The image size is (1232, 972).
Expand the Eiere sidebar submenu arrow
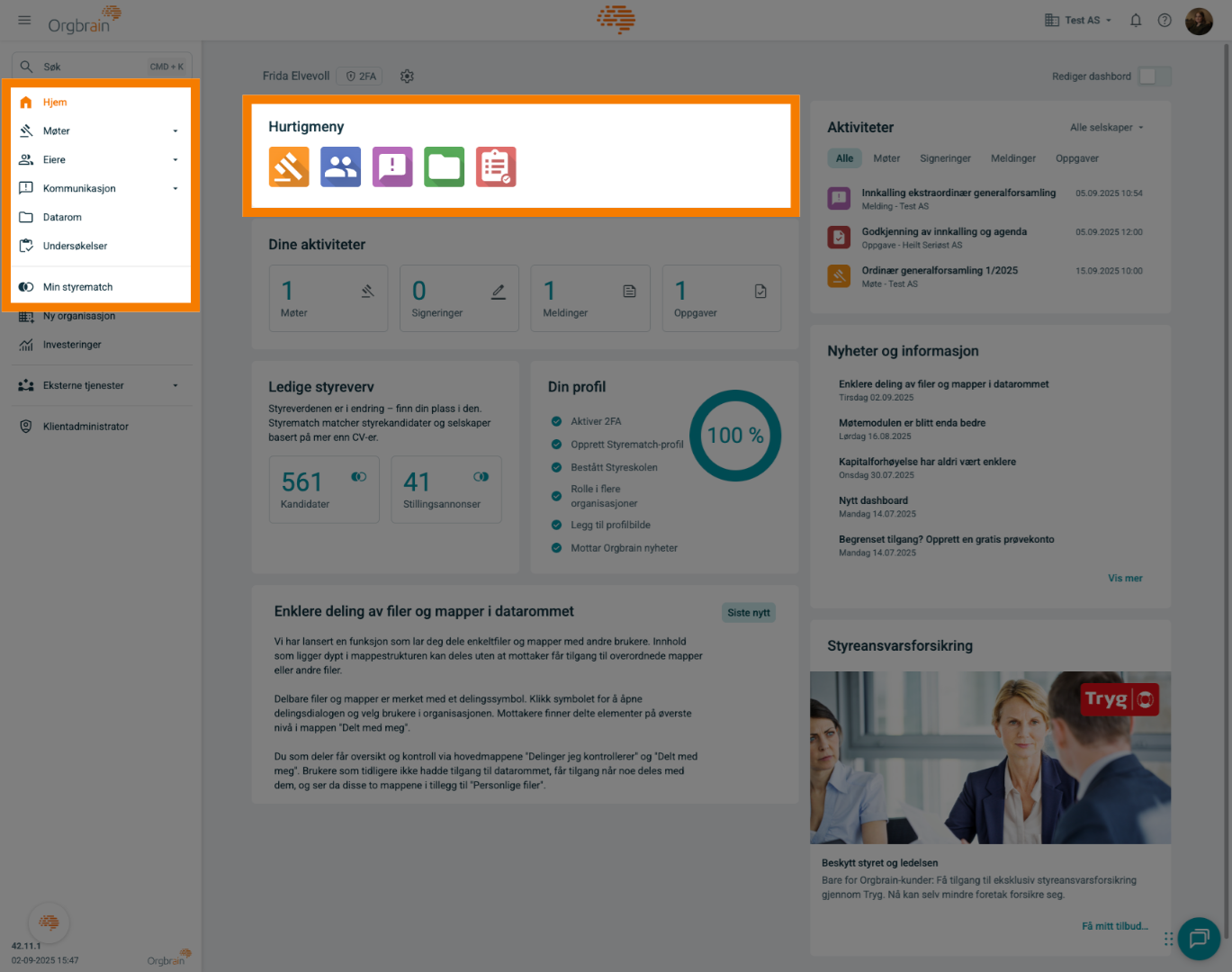pyautogui.click(x=175, y=160)
